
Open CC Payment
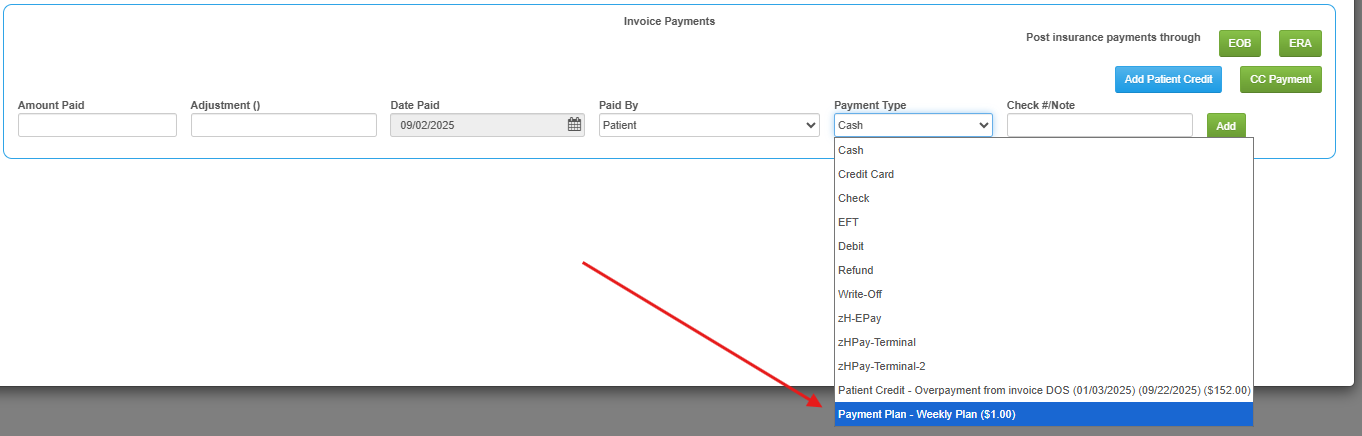tap(1280, 79)
